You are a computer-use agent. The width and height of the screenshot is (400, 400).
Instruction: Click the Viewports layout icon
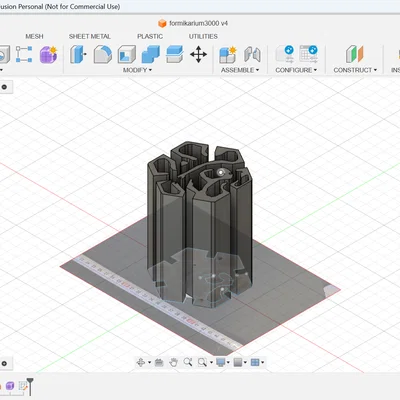255,362
